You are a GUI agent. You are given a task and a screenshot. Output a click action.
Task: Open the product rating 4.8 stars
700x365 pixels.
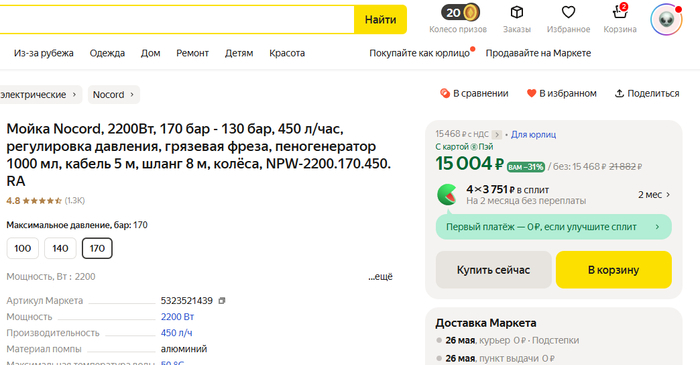(x=34, y=201)
